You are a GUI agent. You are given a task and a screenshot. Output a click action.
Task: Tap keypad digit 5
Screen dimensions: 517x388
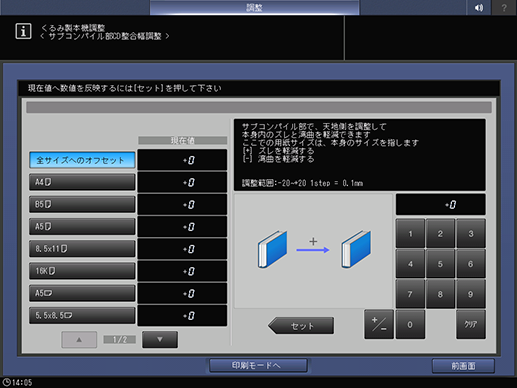pos(440,264)
